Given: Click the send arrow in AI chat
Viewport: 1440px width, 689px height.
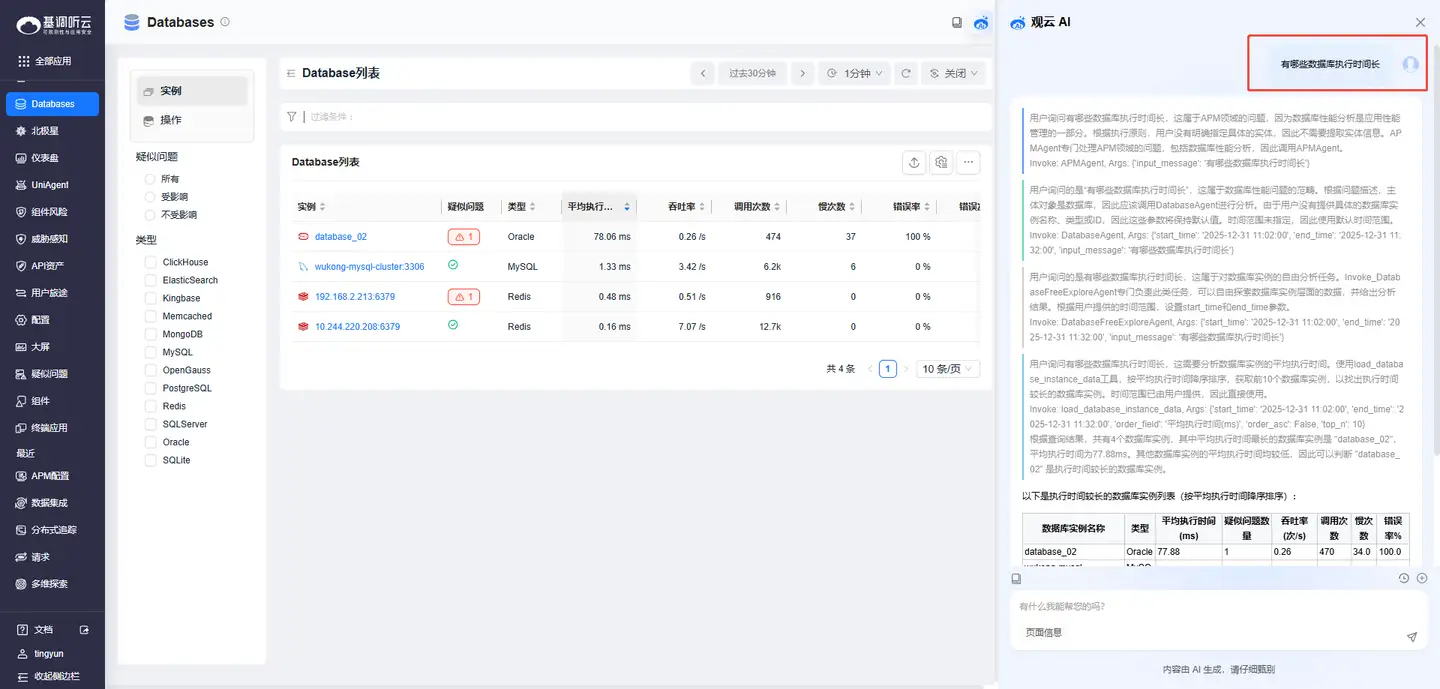Looking at the screenshot, I should (1411, 636).
